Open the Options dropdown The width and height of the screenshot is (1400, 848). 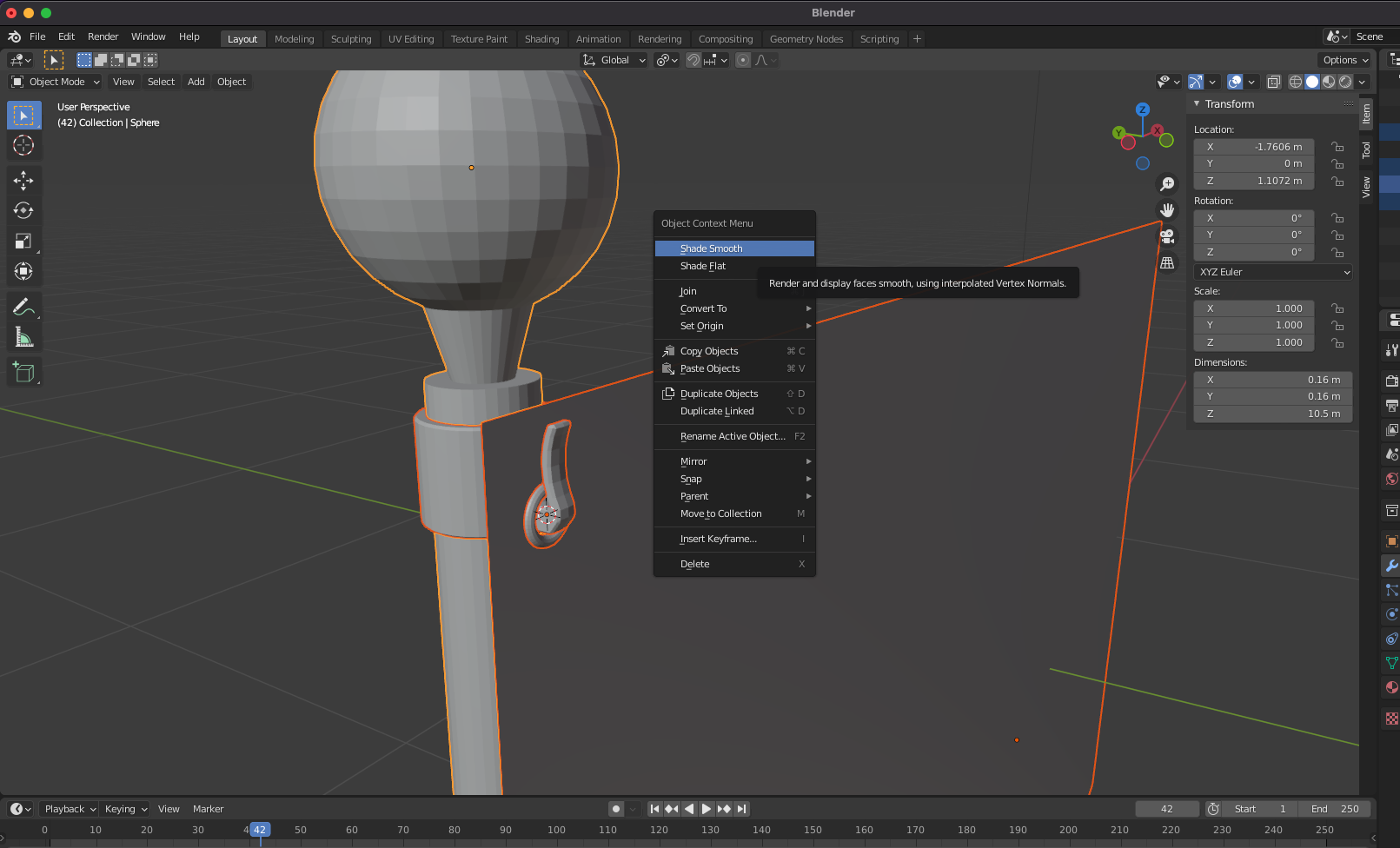click(x=1345, y=60)
